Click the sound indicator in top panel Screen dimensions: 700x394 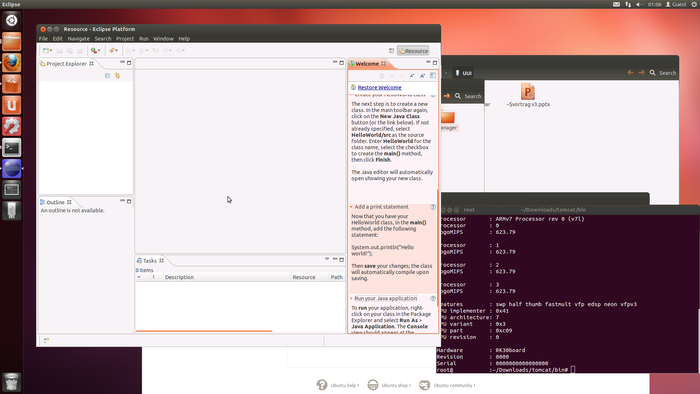640,4
